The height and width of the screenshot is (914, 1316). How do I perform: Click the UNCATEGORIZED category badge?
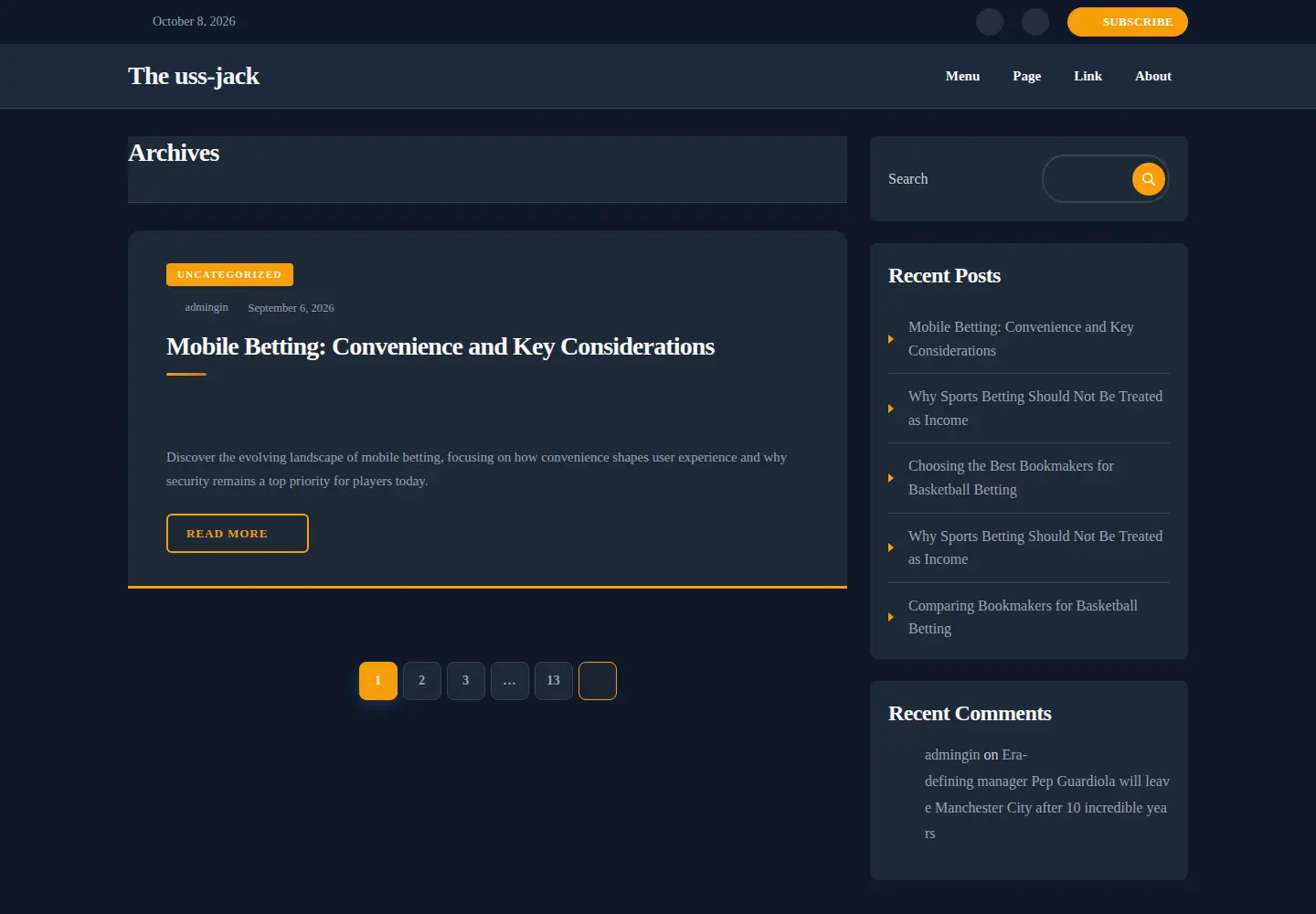229,274
